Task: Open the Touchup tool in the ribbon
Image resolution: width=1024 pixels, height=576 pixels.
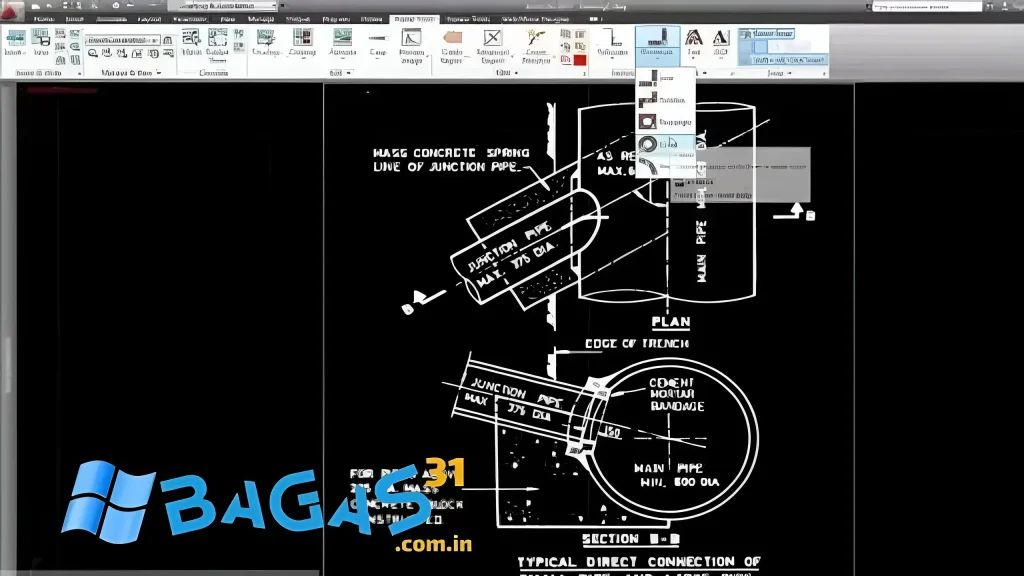Action: click(x=266, y=43)
